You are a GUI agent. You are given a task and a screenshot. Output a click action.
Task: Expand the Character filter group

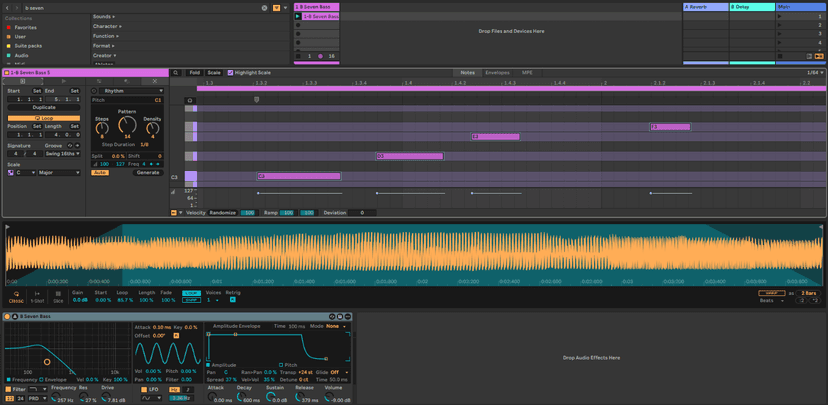[x=107, y=26]
